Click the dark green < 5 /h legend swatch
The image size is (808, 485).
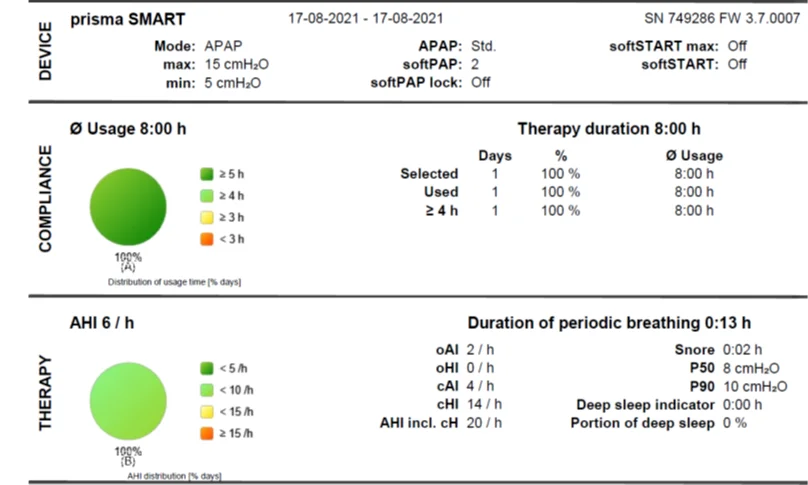tap(207, 366)
